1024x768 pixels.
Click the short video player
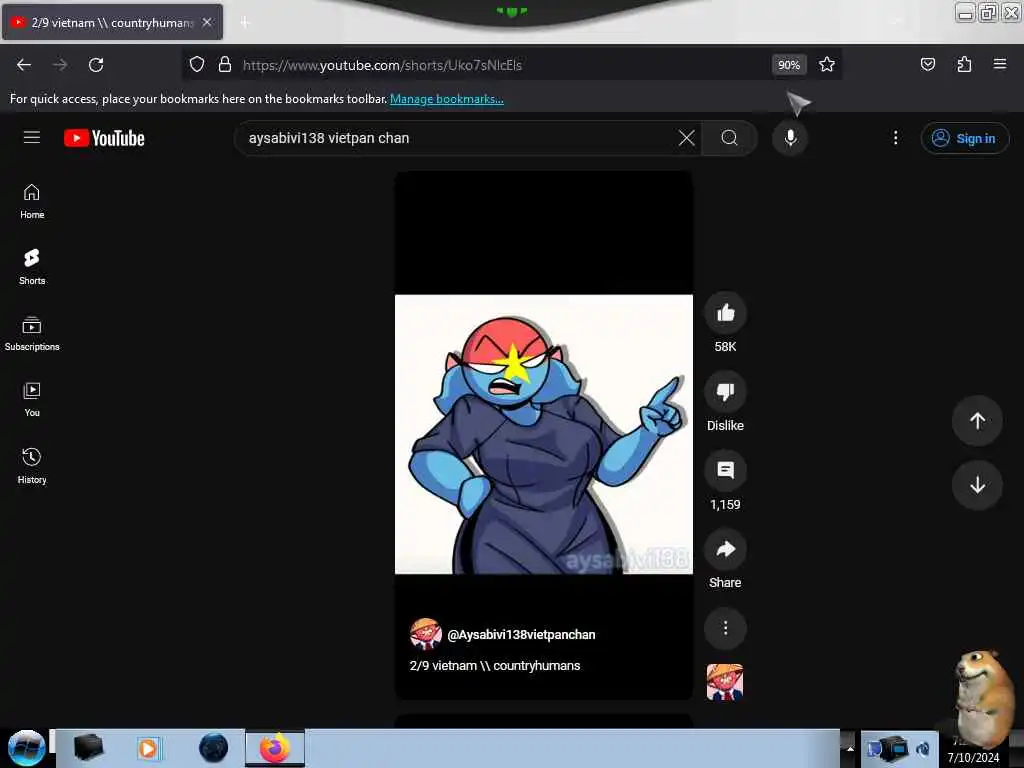pos(543,434)
